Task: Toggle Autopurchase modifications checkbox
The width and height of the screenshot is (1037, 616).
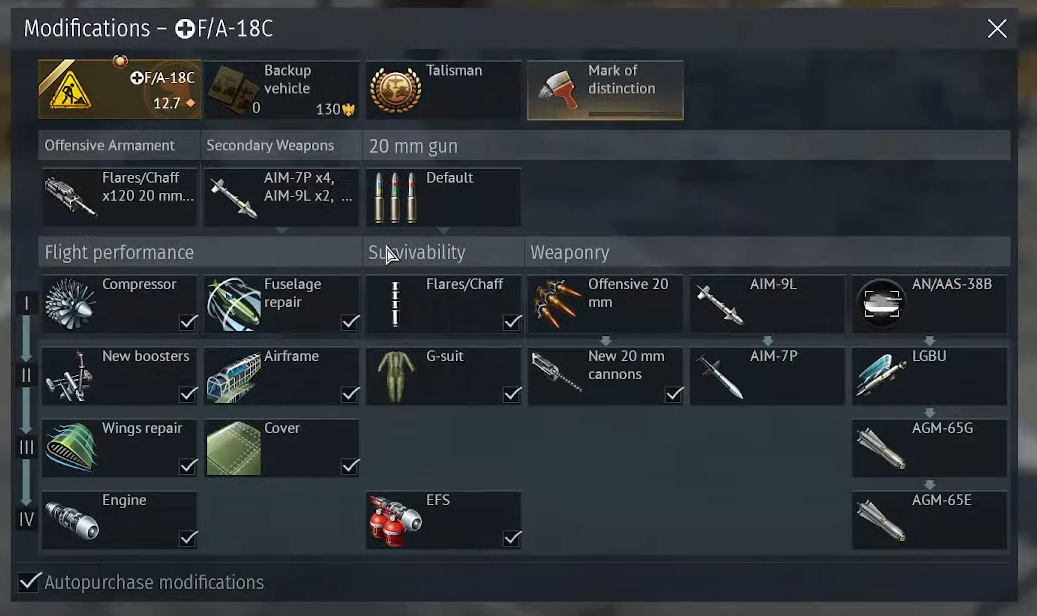Action: [29, 582]
